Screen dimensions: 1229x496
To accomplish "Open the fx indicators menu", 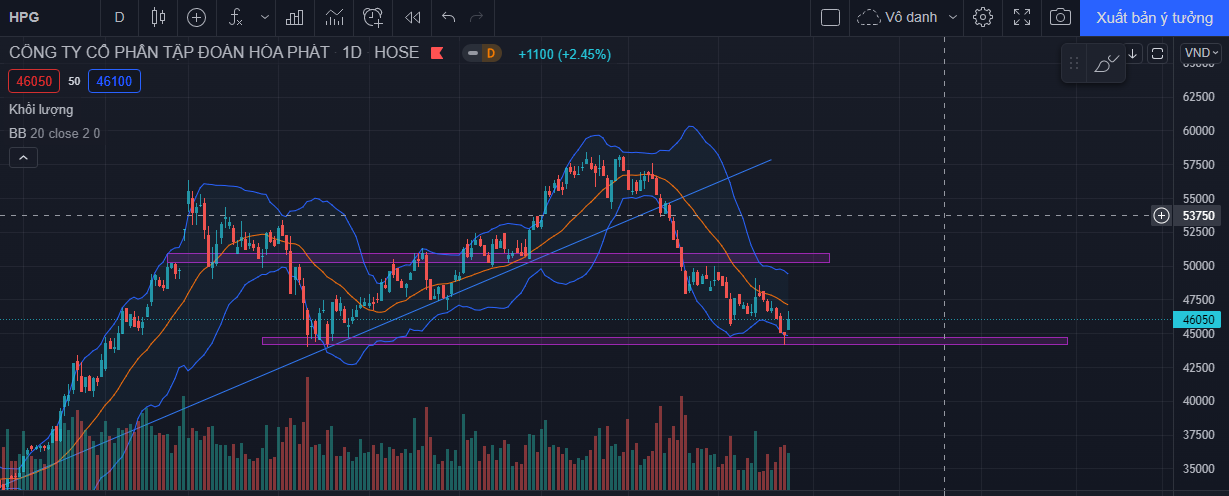I will click(x=235, y=17).
